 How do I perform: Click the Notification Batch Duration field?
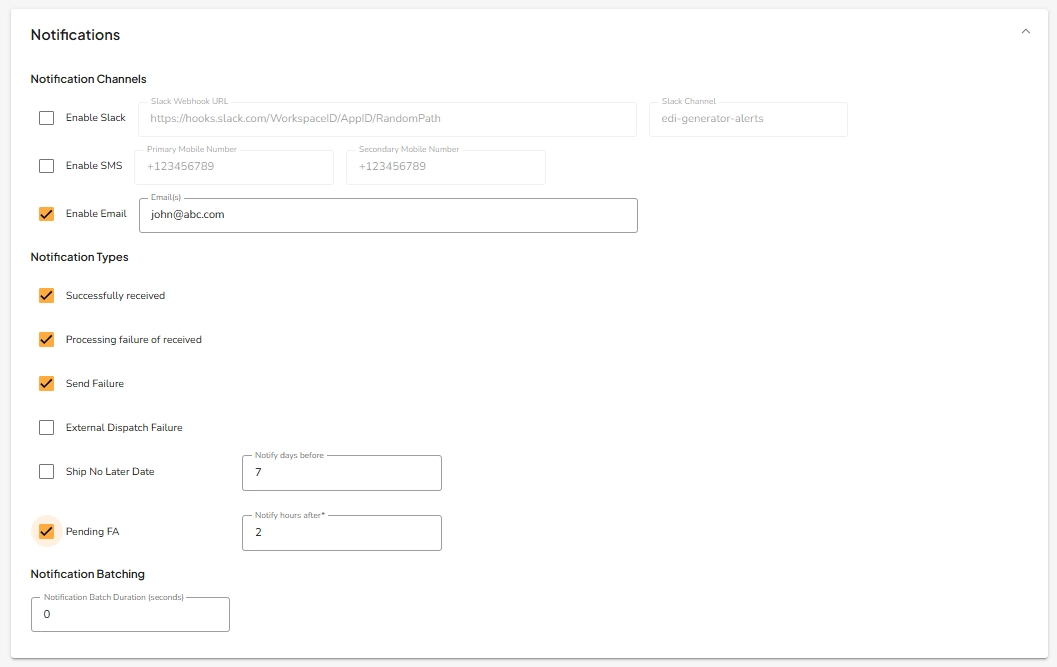130,613
